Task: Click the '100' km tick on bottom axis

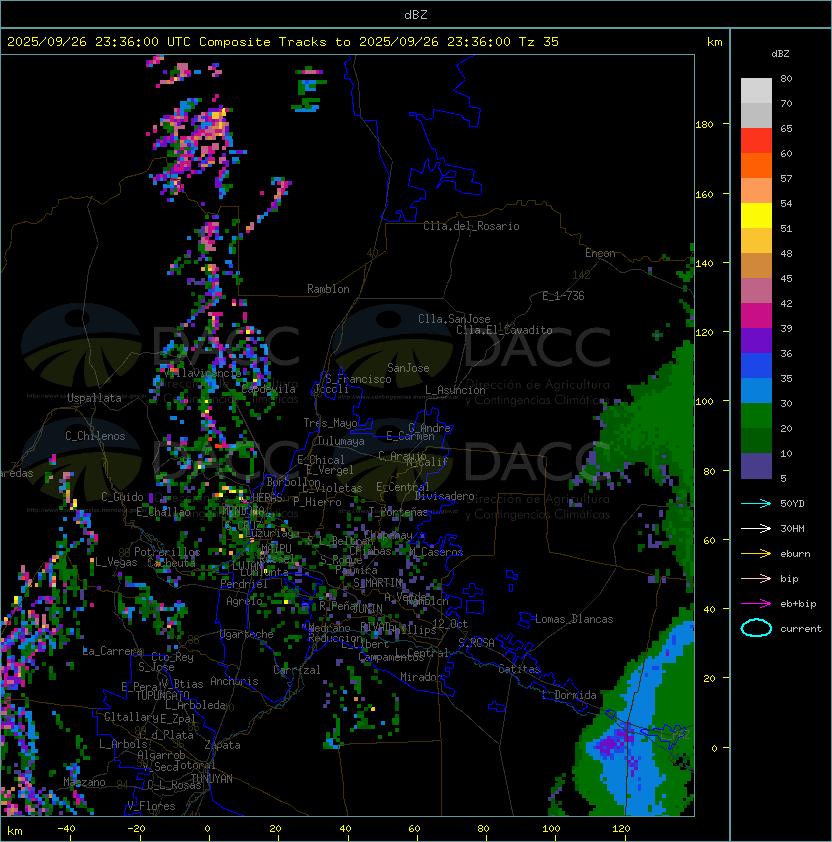Action: click(551, 829)
